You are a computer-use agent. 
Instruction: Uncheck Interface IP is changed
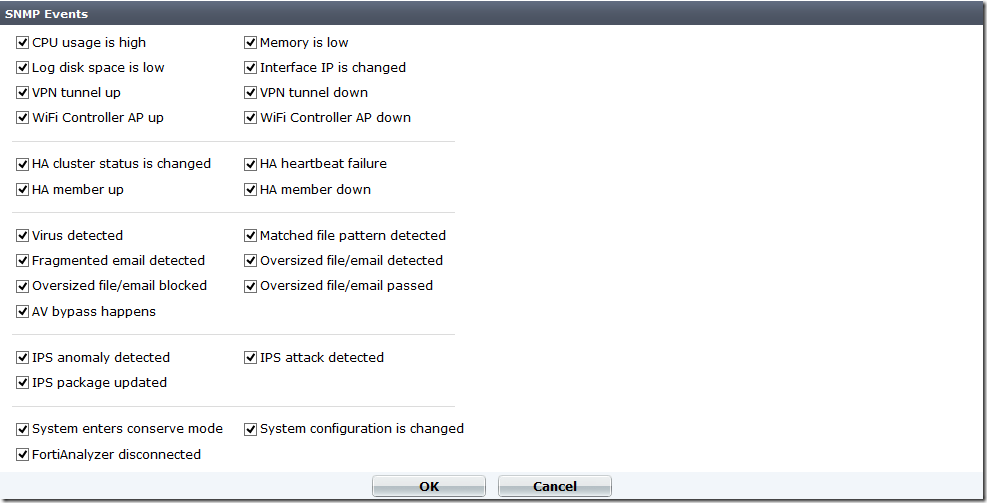tap(251, 68)
